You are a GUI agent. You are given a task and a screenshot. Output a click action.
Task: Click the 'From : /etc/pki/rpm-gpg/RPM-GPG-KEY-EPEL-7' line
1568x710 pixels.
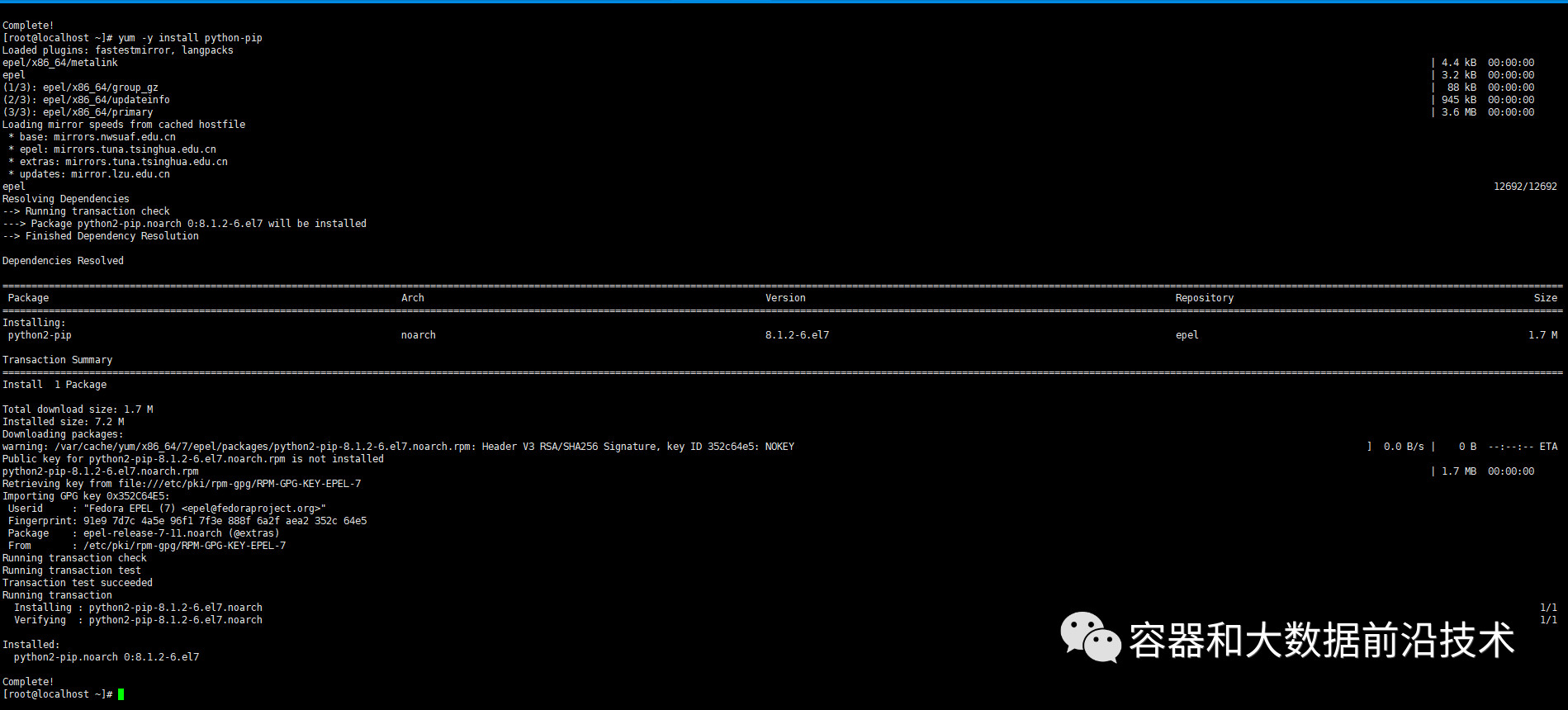click(147, 546)
